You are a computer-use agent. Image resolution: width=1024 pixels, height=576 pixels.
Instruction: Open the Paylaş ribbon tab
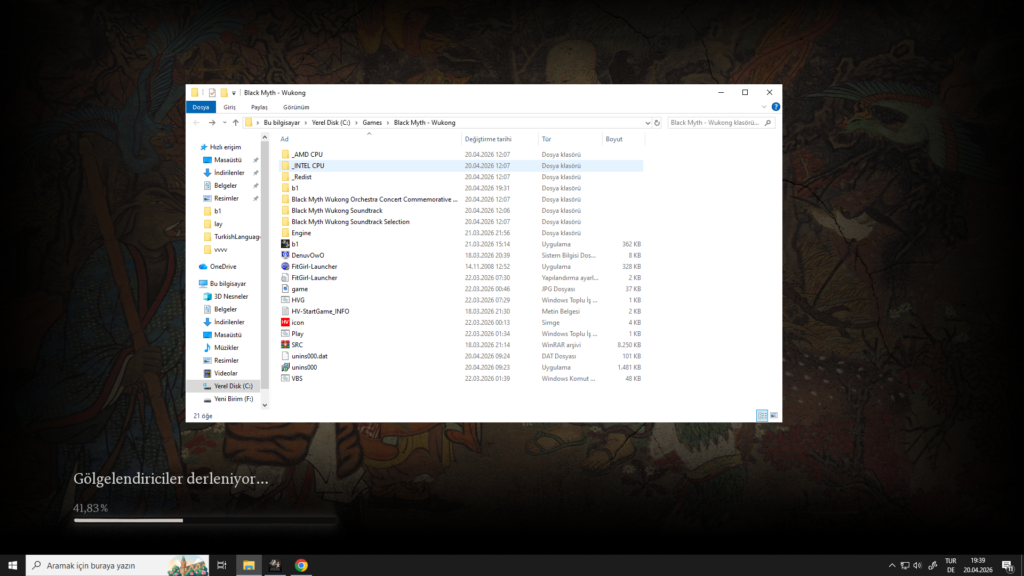259,107
